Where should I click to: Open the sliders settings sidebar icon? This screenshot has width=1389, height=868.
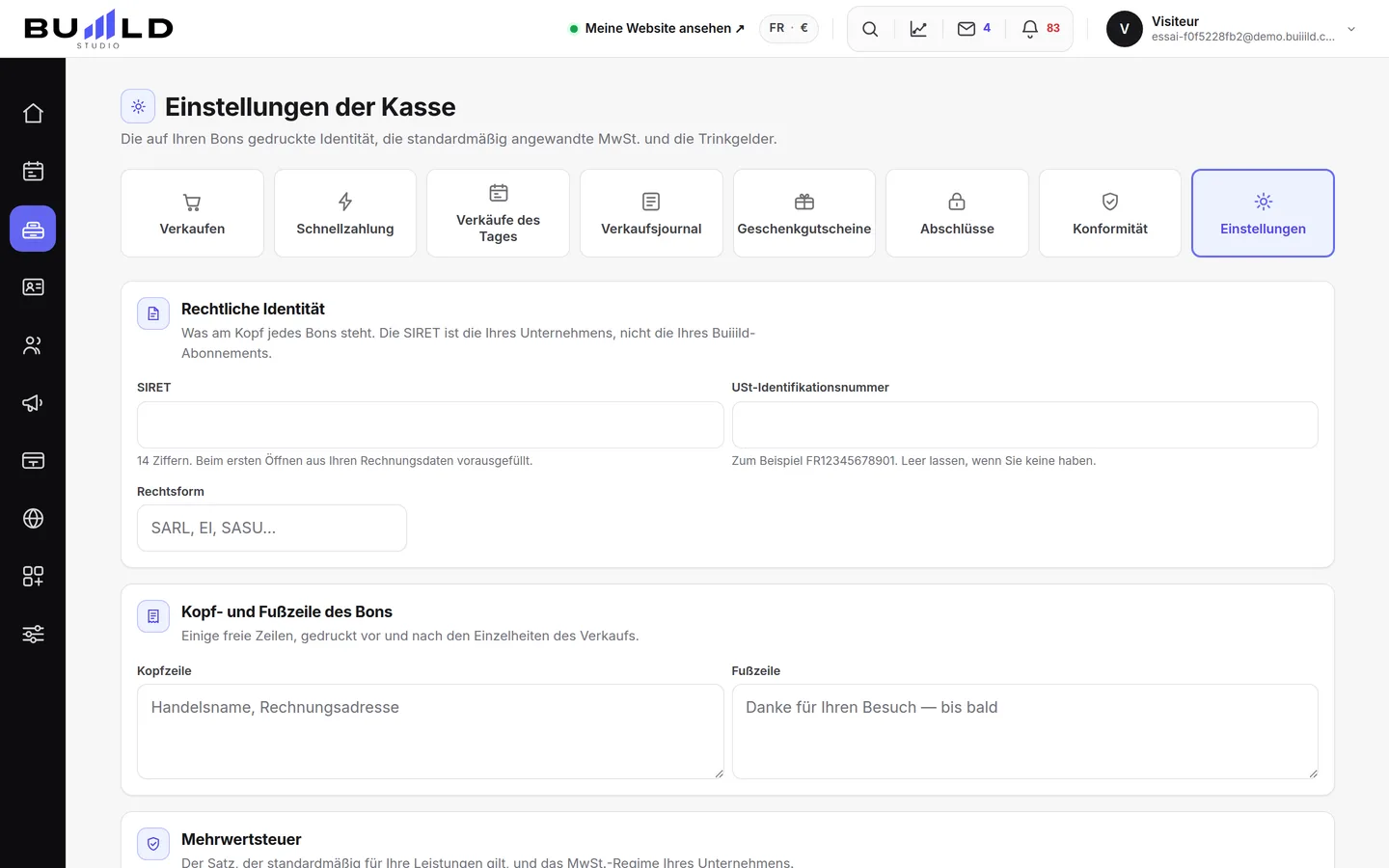33,634
